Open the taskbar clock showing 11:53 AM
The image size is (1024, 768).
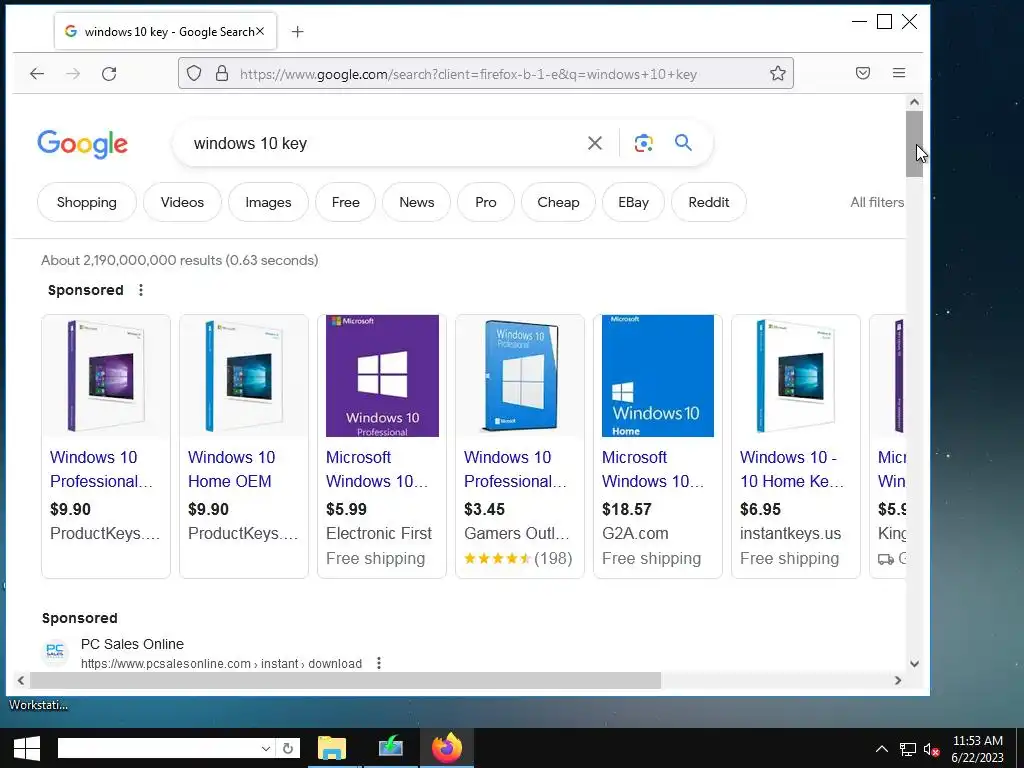pos(977,749)
